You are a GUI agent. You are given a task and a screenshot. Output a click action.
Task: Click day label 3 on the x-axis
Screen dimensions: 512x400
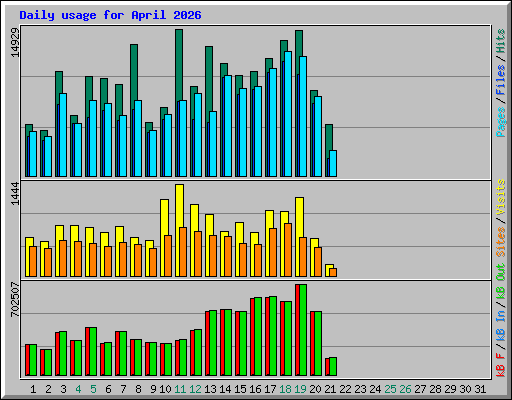tap(63, 389)
